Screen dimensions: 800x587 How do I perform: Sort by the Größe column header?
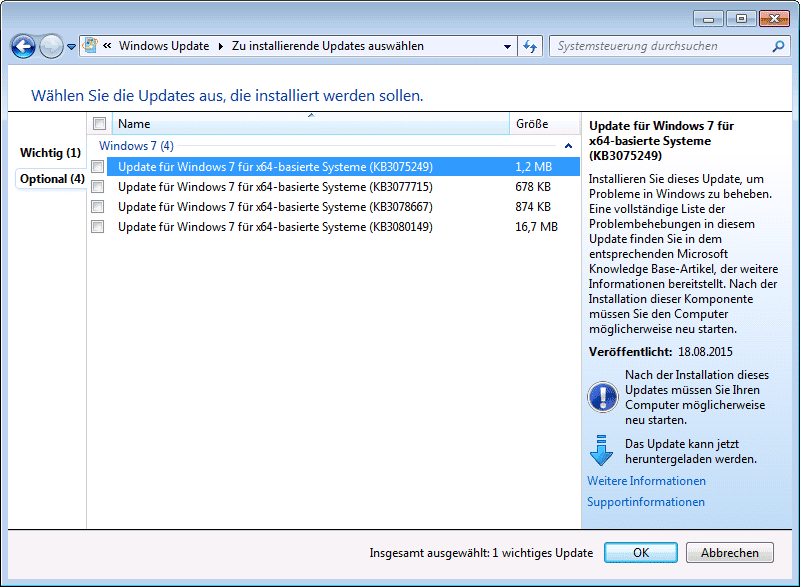coord(545,124)
